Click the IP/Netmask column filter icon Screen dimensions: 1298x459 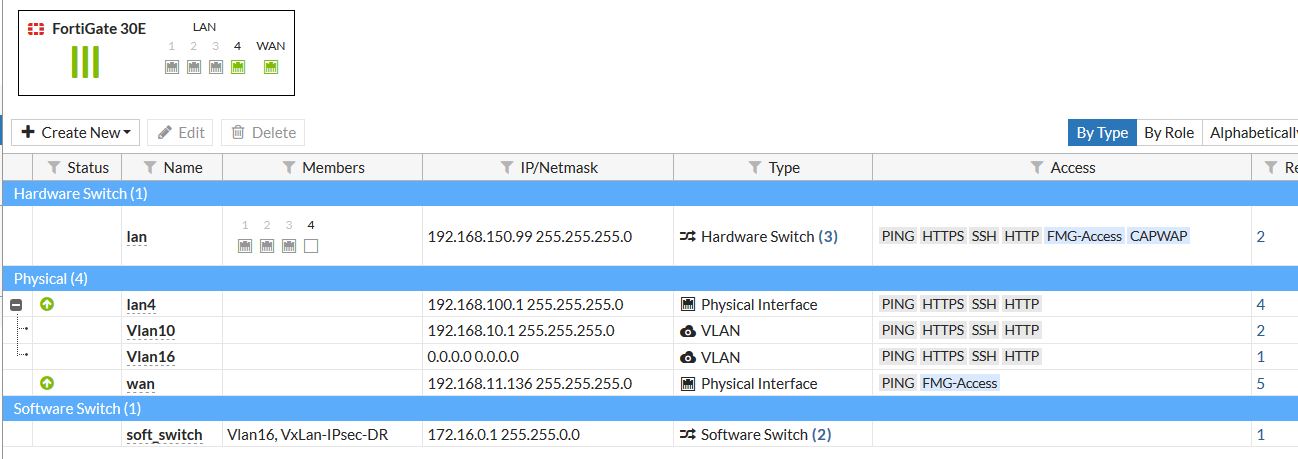pyautogui.click(x=507, y=168)
